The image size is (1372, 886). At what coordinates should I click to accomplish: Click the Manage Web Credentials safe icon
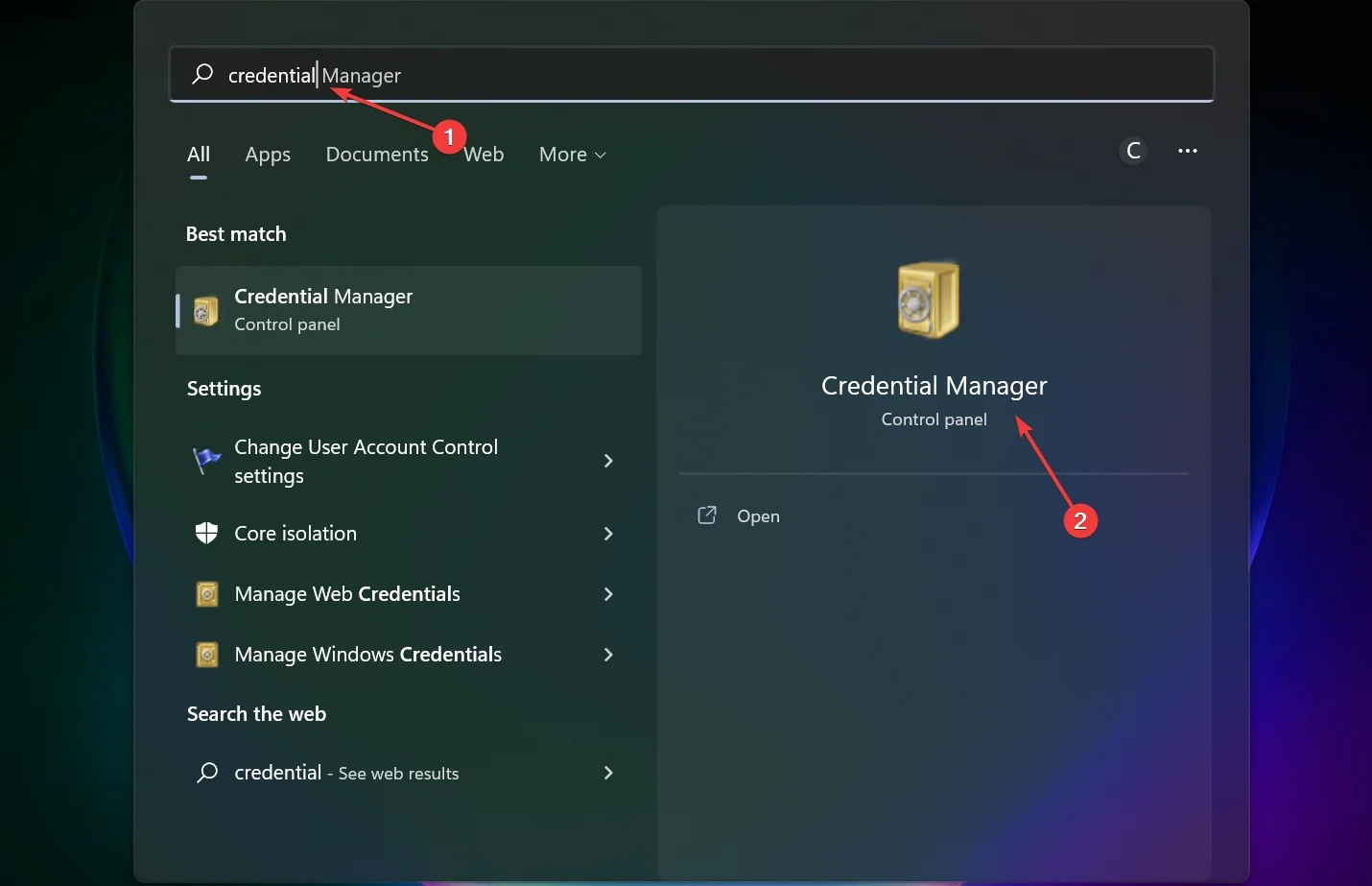coord(206,594)
